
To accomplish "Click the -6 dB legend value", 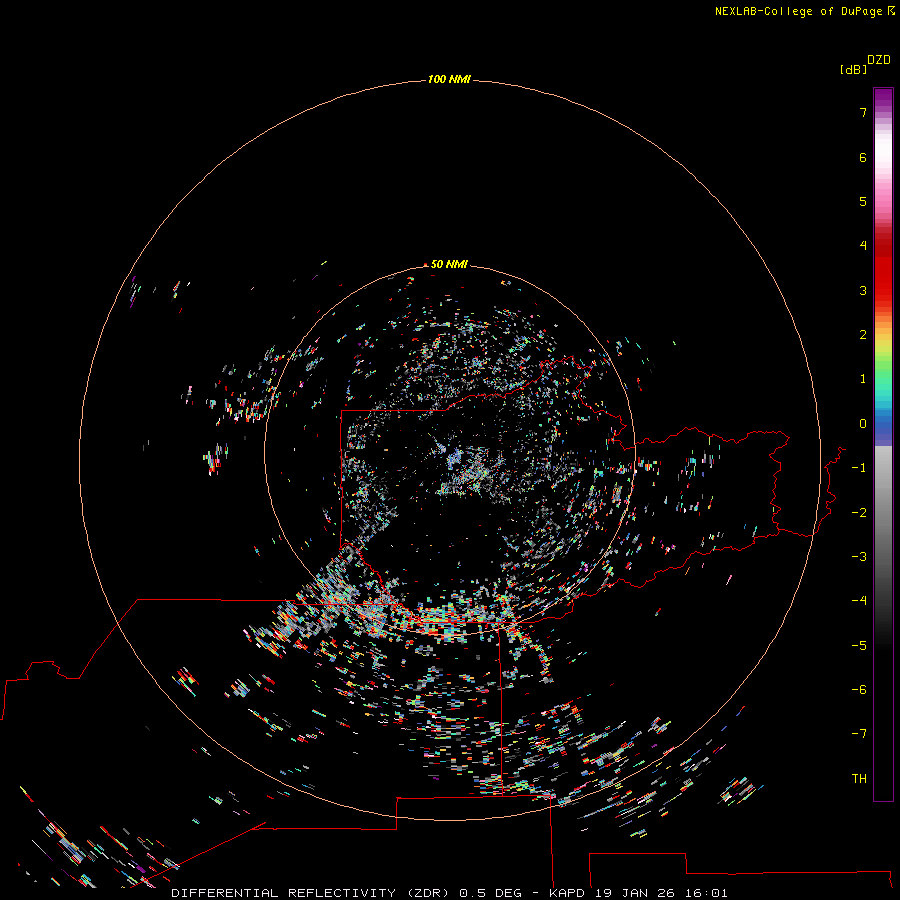I will (859, 690).
